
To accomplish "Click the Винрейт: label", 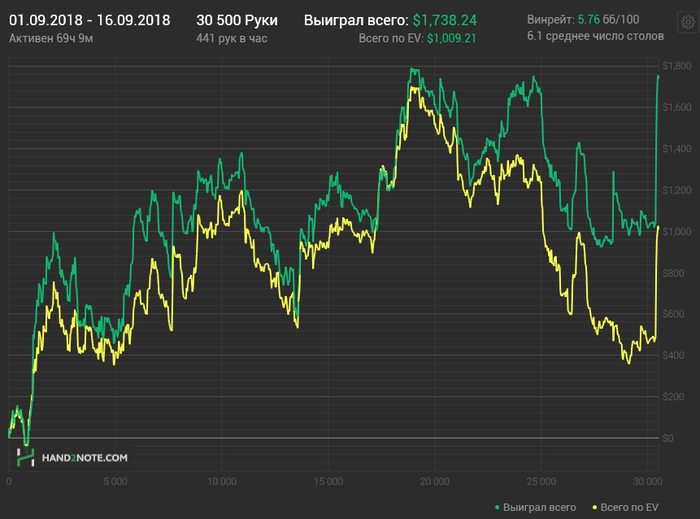I will tap(550, 20).
